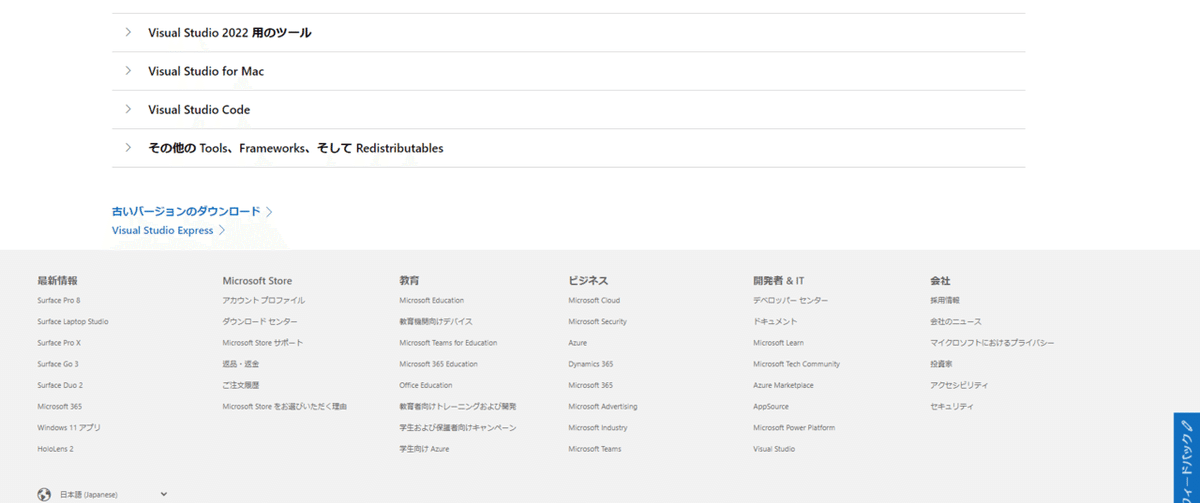Screen dimensions: 1200x503
Task: Open the Azure Marketplace link
Action: click(783, 385)
